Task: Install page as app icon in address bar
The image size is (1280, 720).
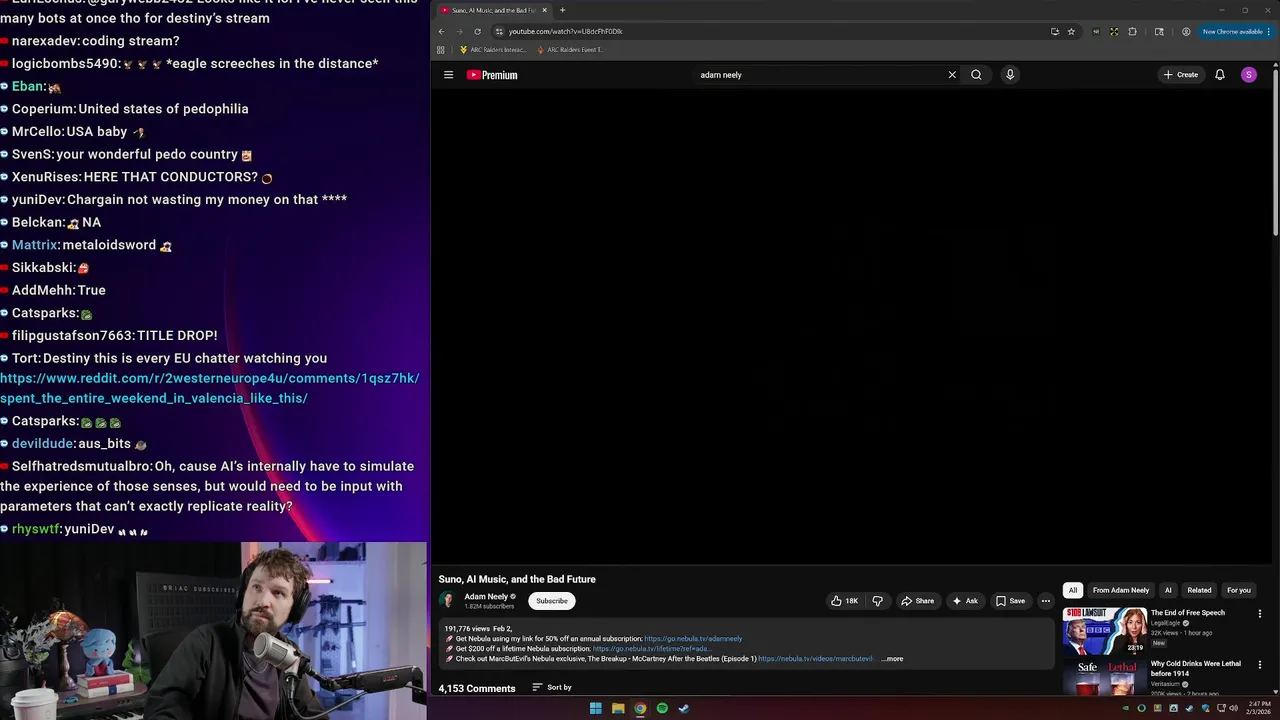Action: (x=1055, y=31)
